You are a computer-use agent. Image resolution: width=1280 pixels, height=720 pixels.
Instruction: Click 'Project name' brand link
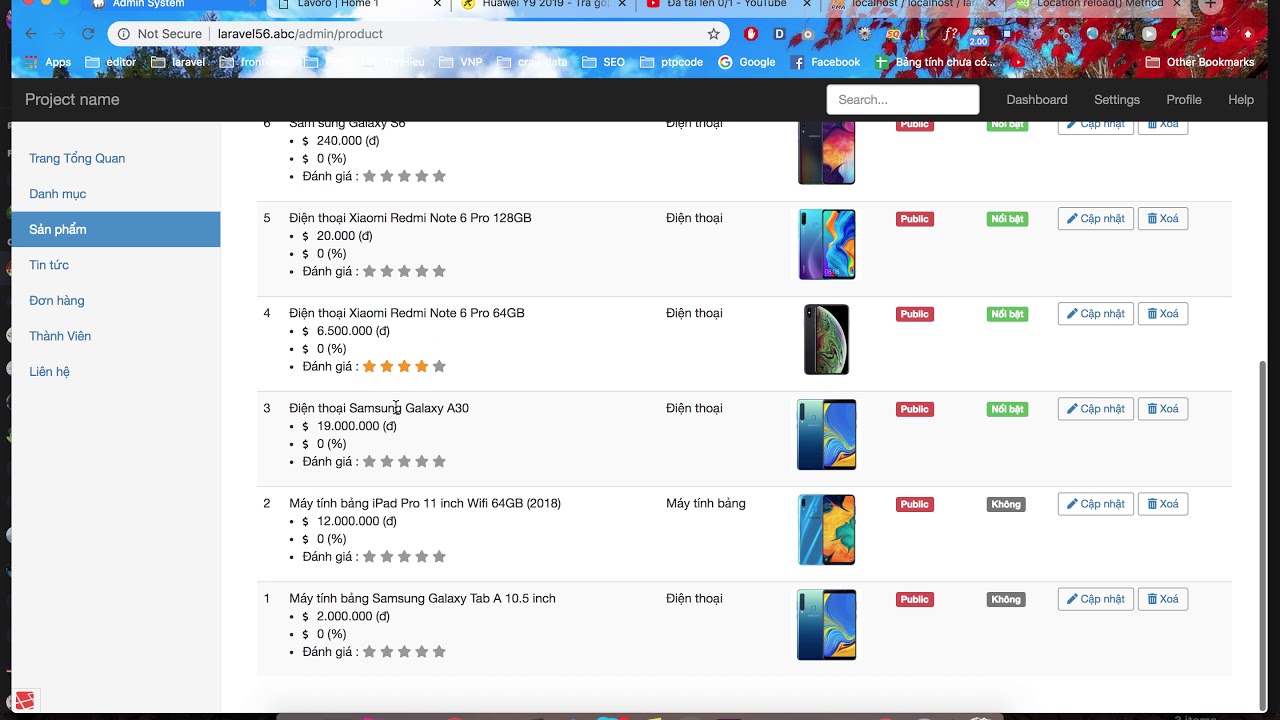click(72, 100)
